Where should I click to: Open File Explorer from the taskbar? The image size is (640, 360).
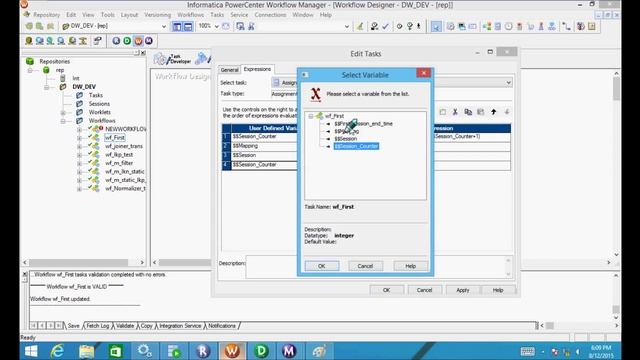86,351
